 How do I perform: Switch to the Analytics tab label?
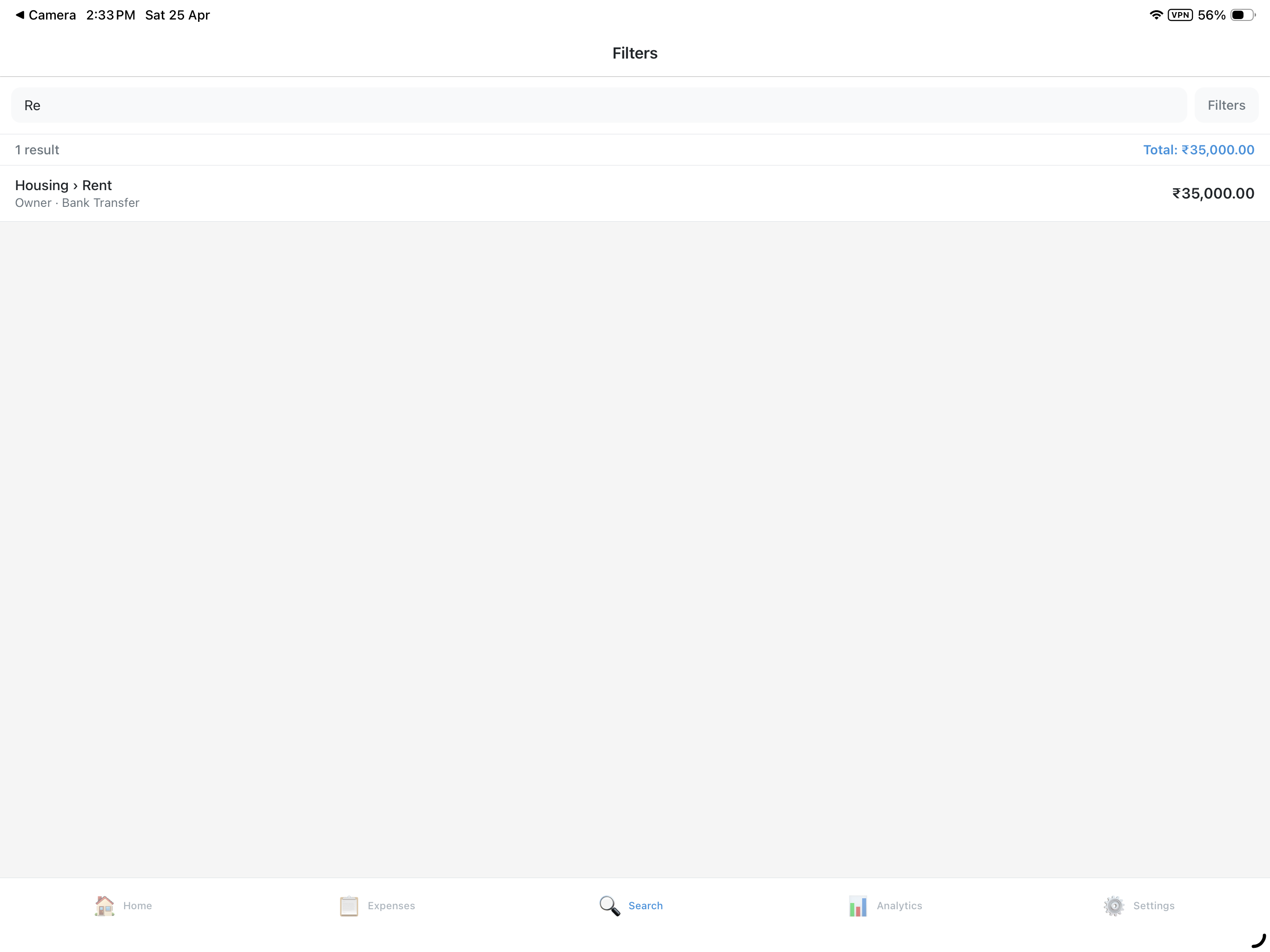(899, 906)
